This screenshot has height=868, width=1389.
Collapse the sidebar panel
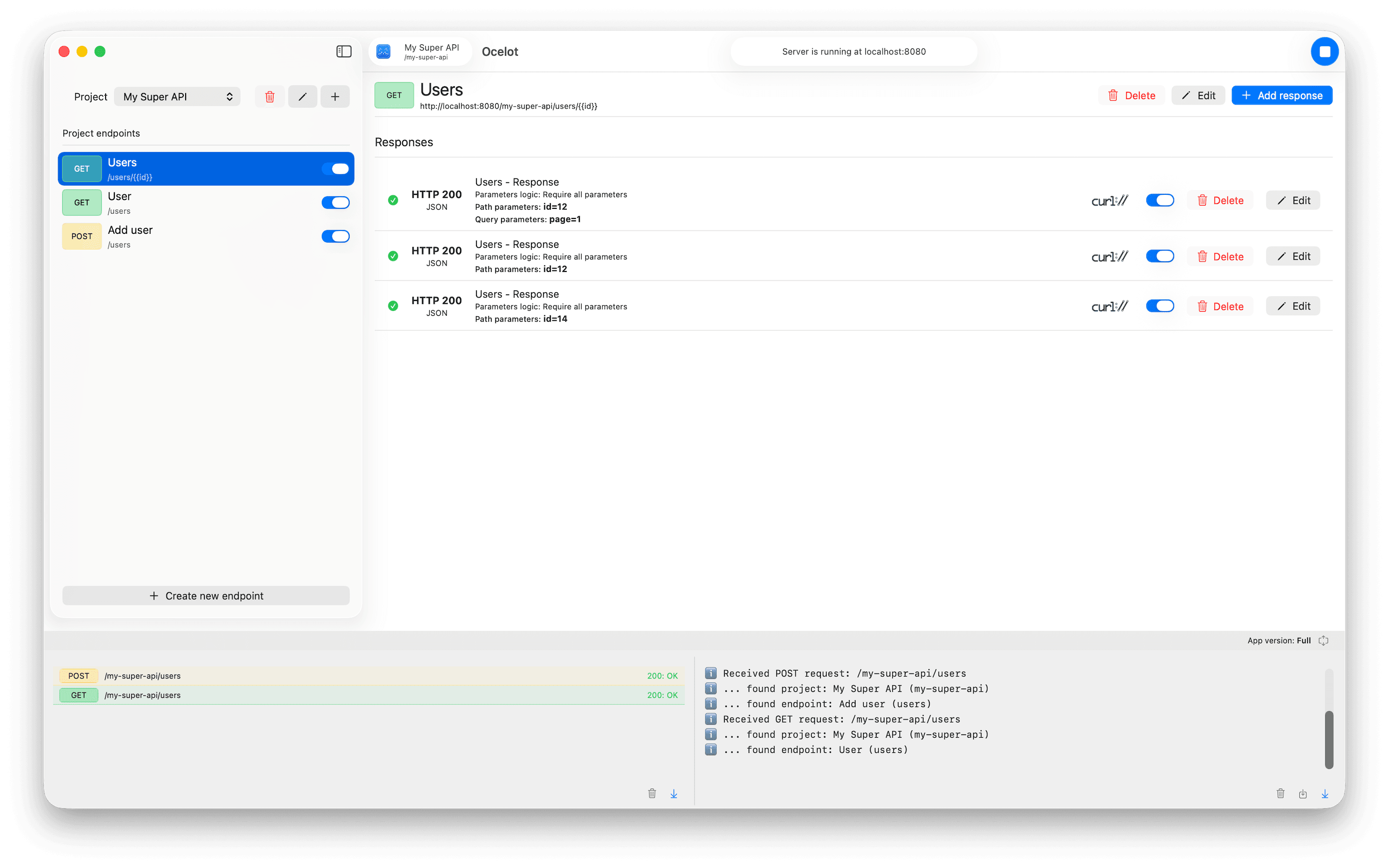click(344, 51)
